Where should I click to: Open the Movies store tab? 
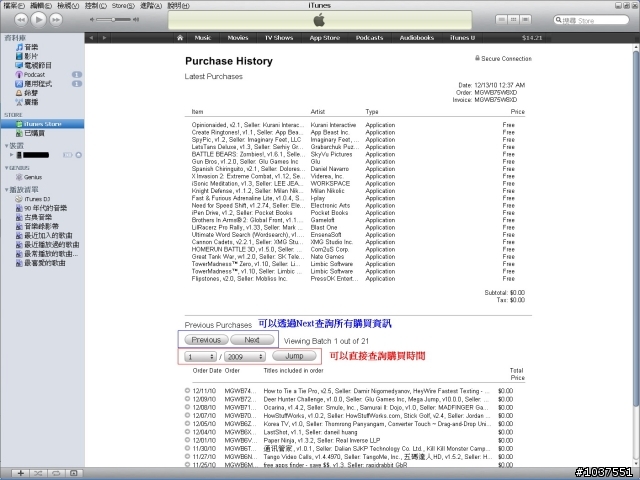238,38
